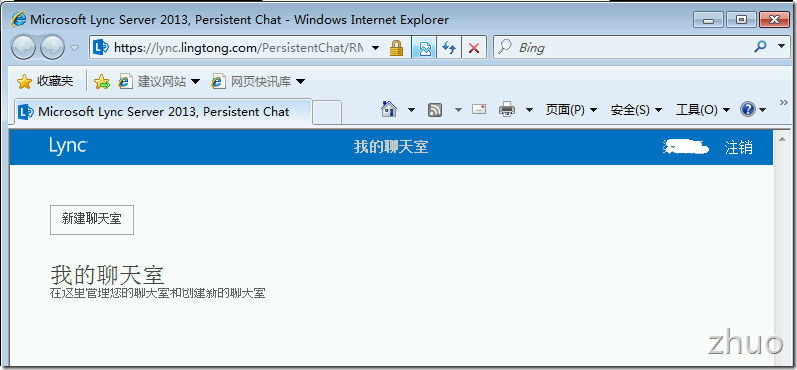Click the Lync logo in header
Screen dimensions: 797x370
point(69,146)
